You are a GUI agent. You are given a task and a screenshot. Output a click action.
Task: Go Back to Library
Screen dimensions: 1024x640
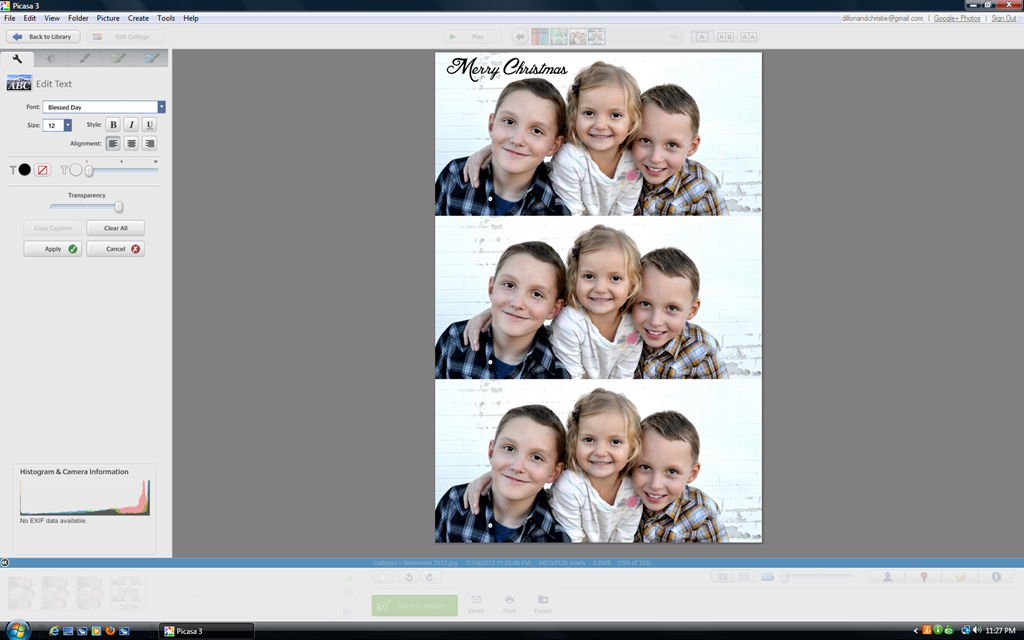43,37
